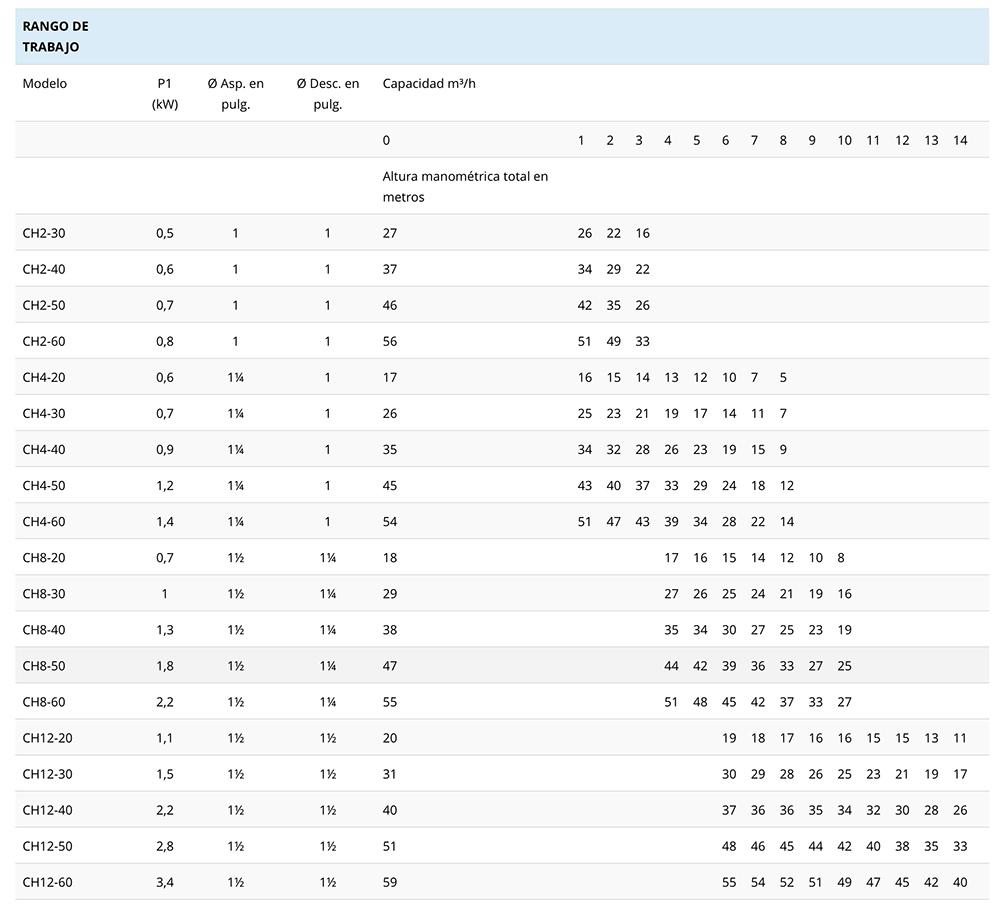Click the Ø Desc. en pulg. header
Screen dimensions: 1000x916
328,94
